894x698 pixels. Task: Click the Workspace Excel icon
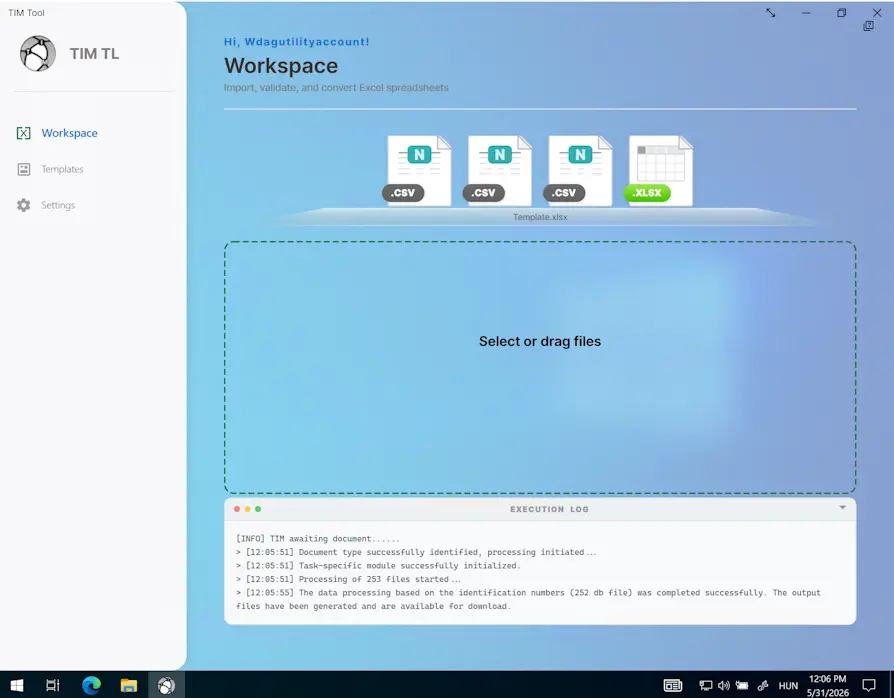point(23,133)
